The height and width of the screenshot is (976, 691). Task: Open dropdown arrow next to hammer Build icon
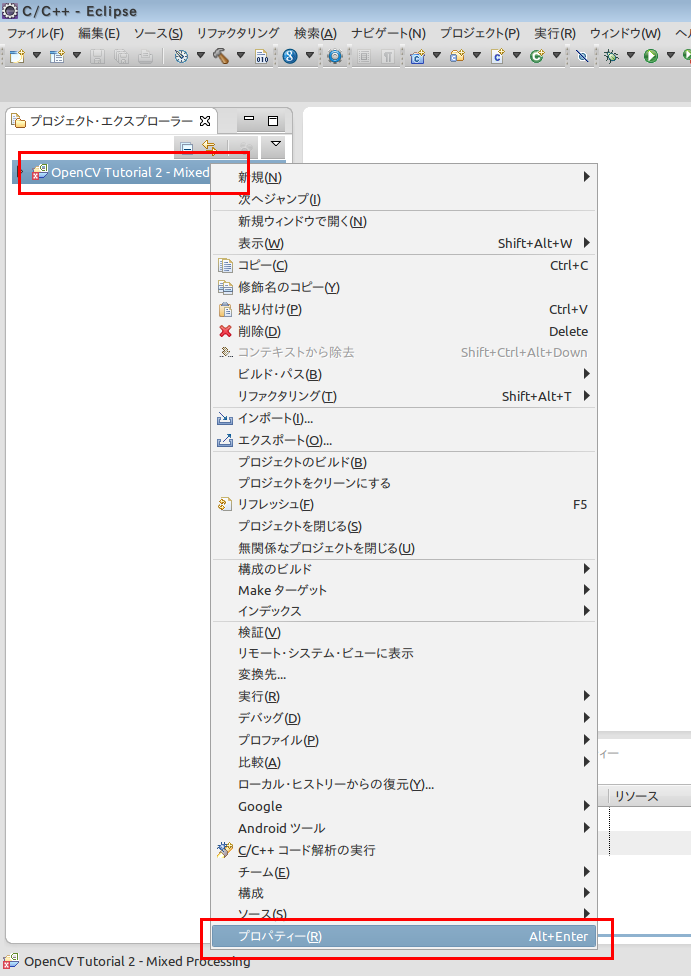[x=239, y=56]
